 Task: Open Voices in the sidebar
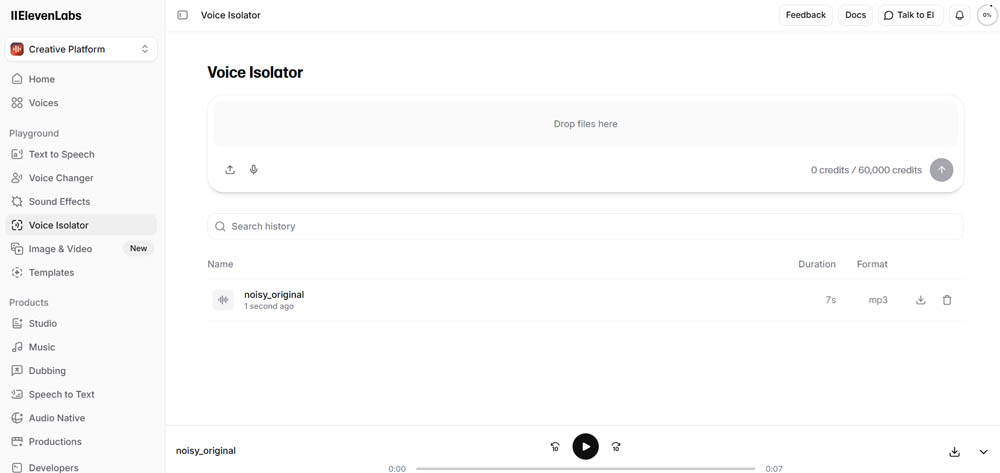click(x=81, y=103)
